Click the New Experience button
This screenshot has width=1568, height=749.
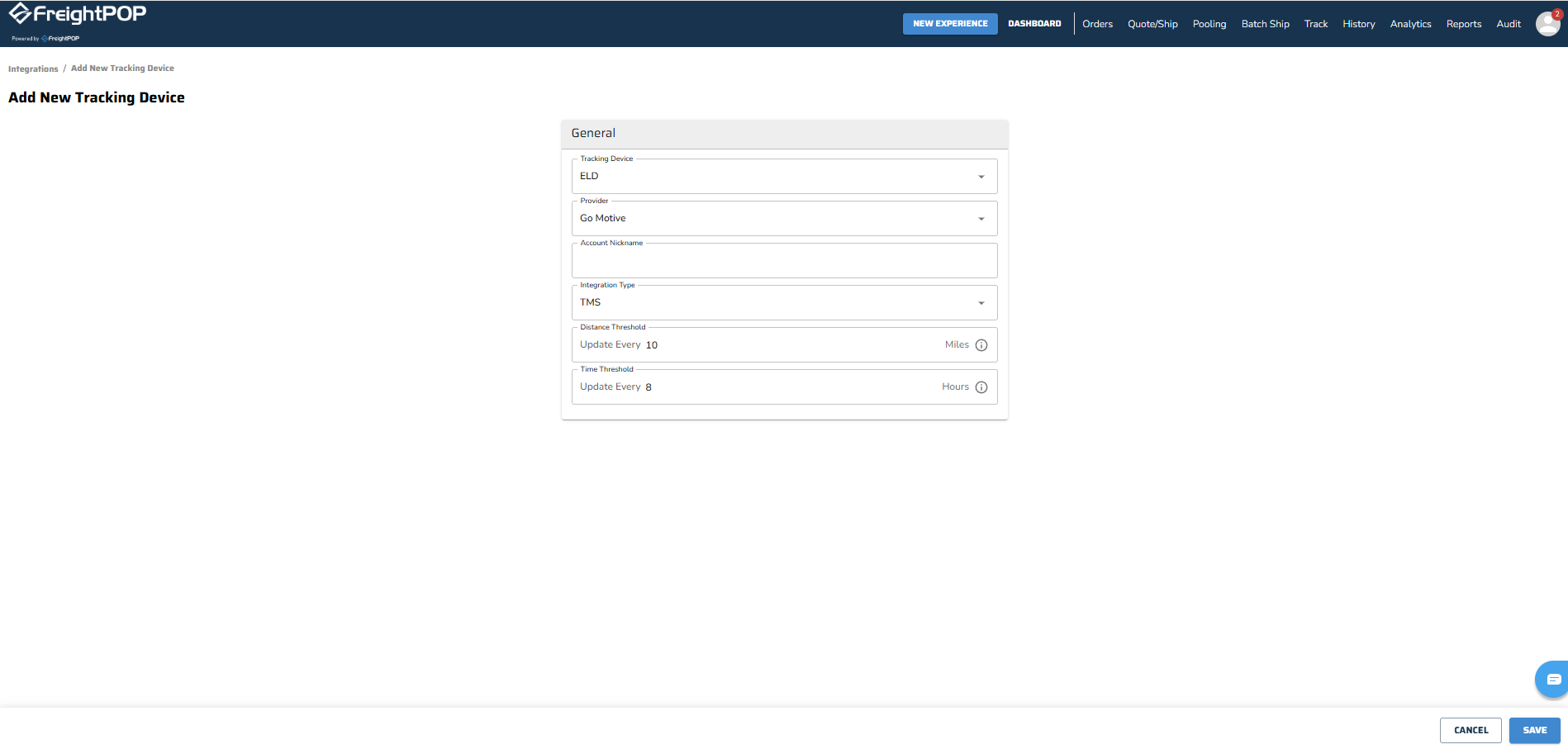(x=950, y=24)
